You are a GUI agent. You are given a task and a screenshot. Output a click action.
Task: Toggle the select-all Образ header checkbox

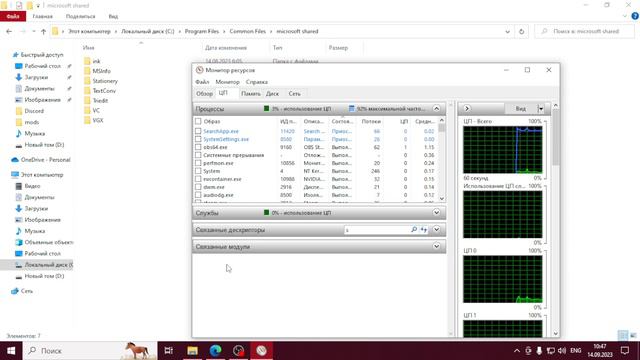click(x=198, y=122)
